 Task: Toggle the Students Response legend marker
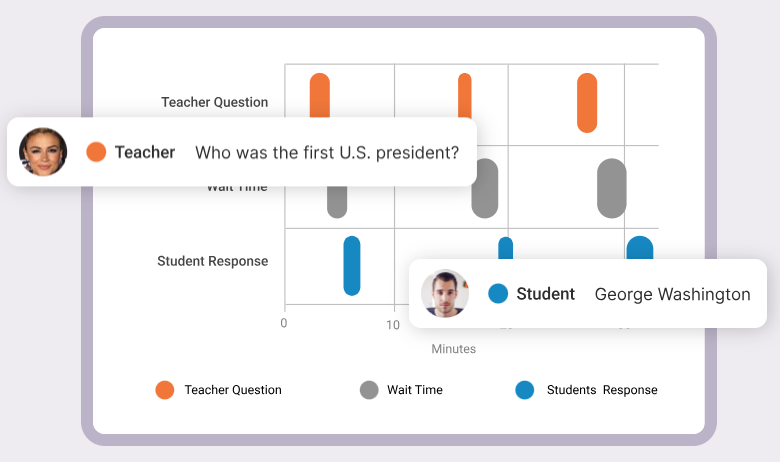(525, 390)
